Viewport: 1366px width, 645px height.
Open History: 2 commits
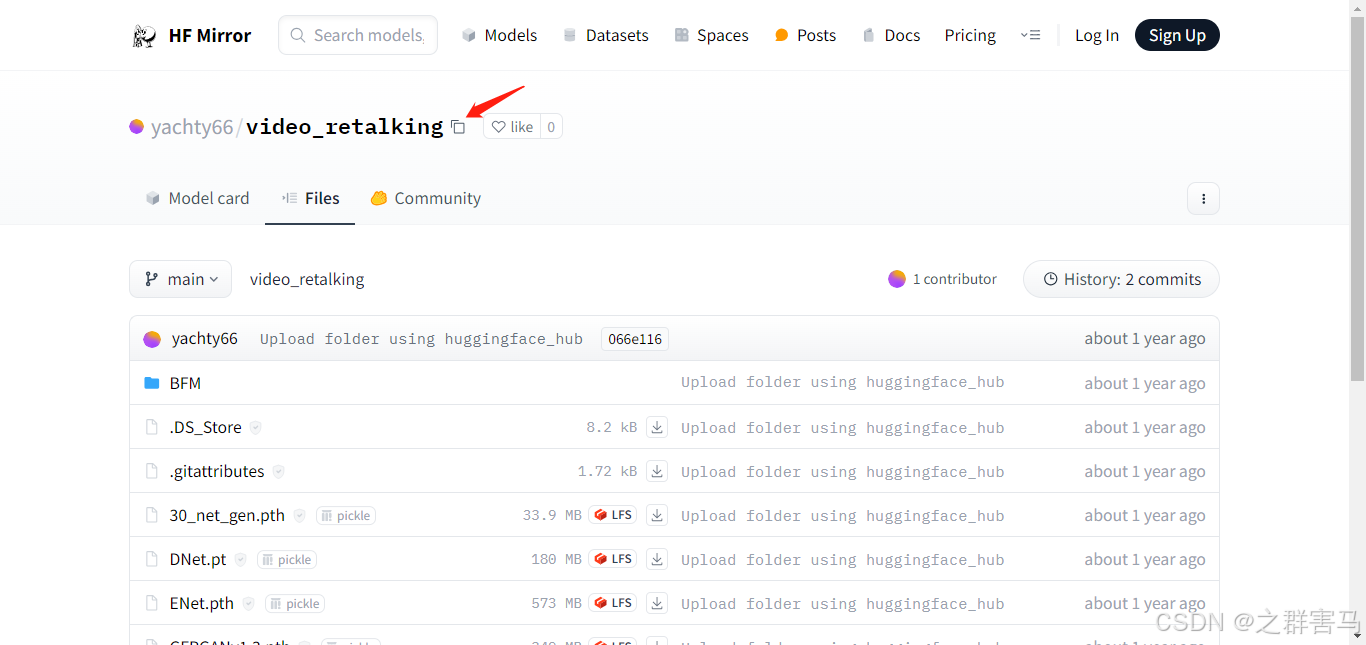pyautogui.click(x=1121, y=279)
